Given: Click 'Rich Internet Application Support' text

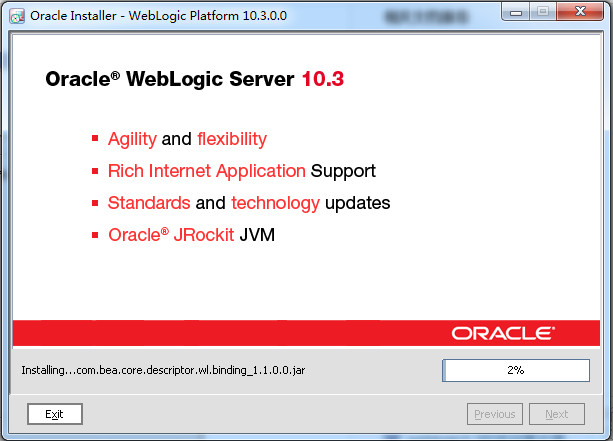Looking at the screenshot, I should [242, 172].
